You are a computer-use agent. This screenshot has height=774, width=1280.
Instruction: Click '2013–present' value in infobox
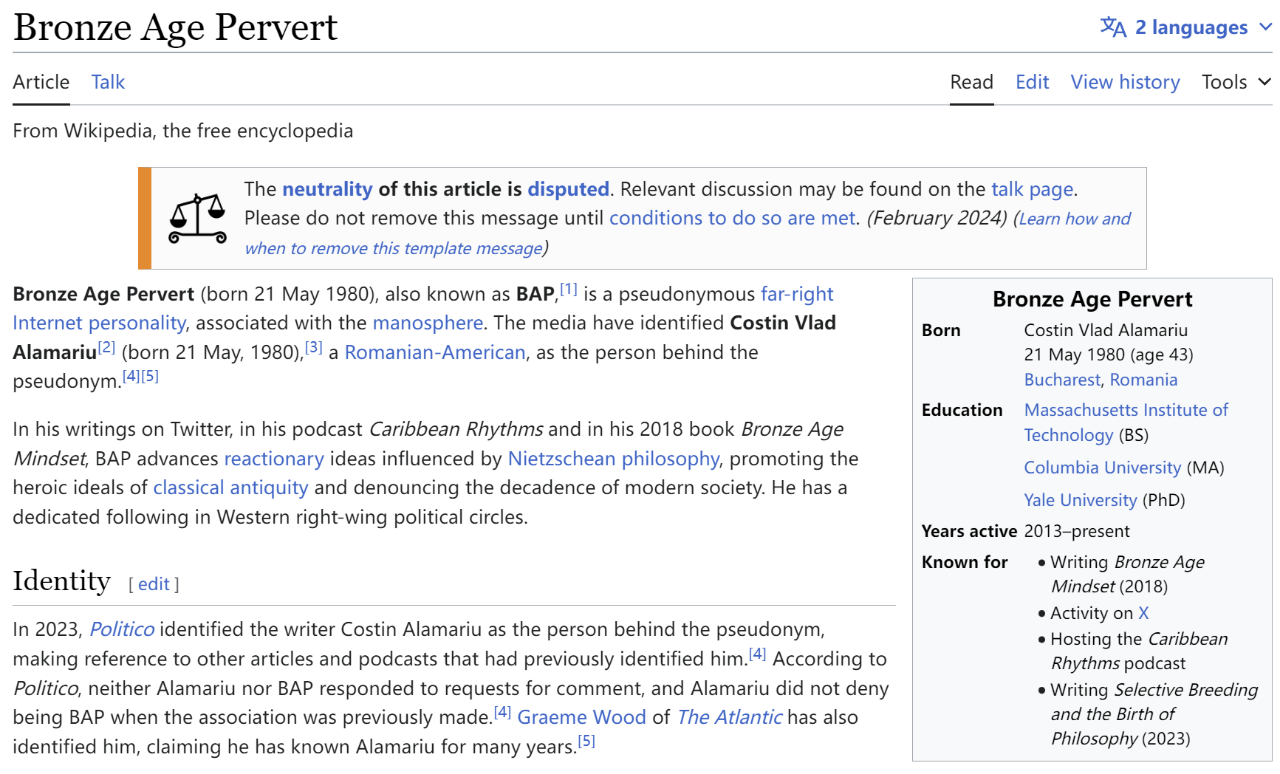[1077, 531]
